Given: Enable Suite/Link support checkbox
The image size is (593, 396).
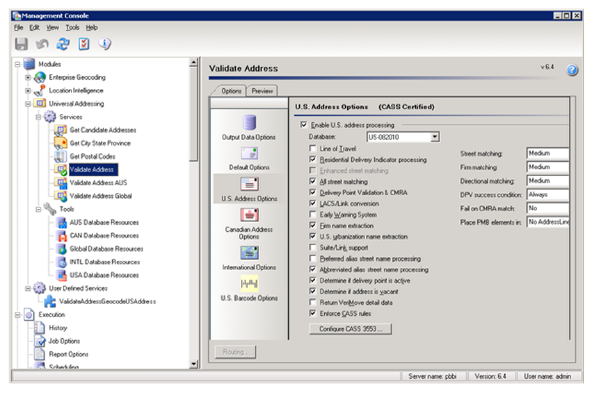Looking at the screenshot, I should click(x=312, y=247).
